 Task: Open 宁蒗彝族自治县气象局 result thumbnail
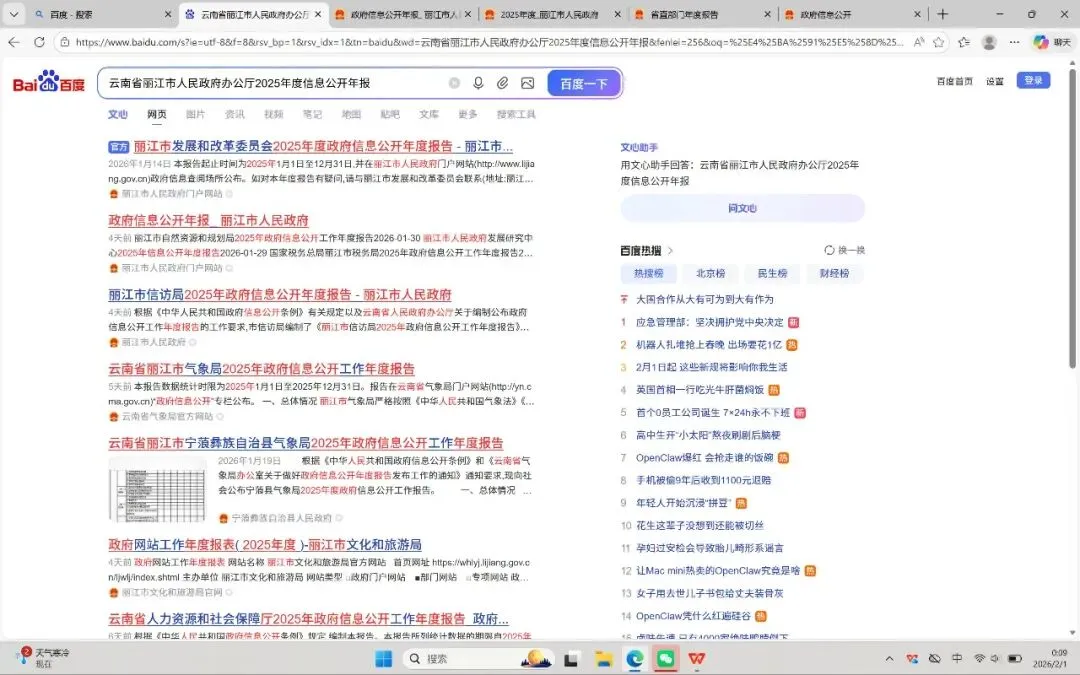point(157,489)
